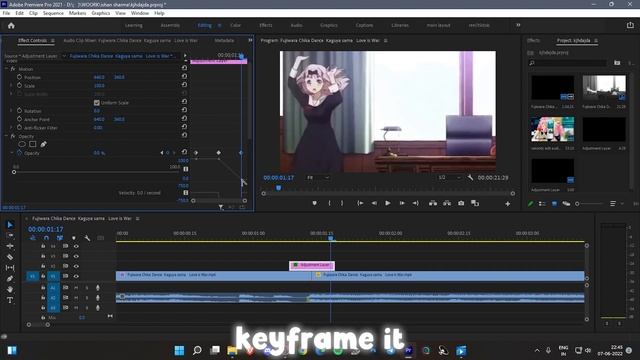Image resolution: width=640 pixels, height=360 pixels.
Task: Collapse the Motion effect section
Action: [6, 69]
